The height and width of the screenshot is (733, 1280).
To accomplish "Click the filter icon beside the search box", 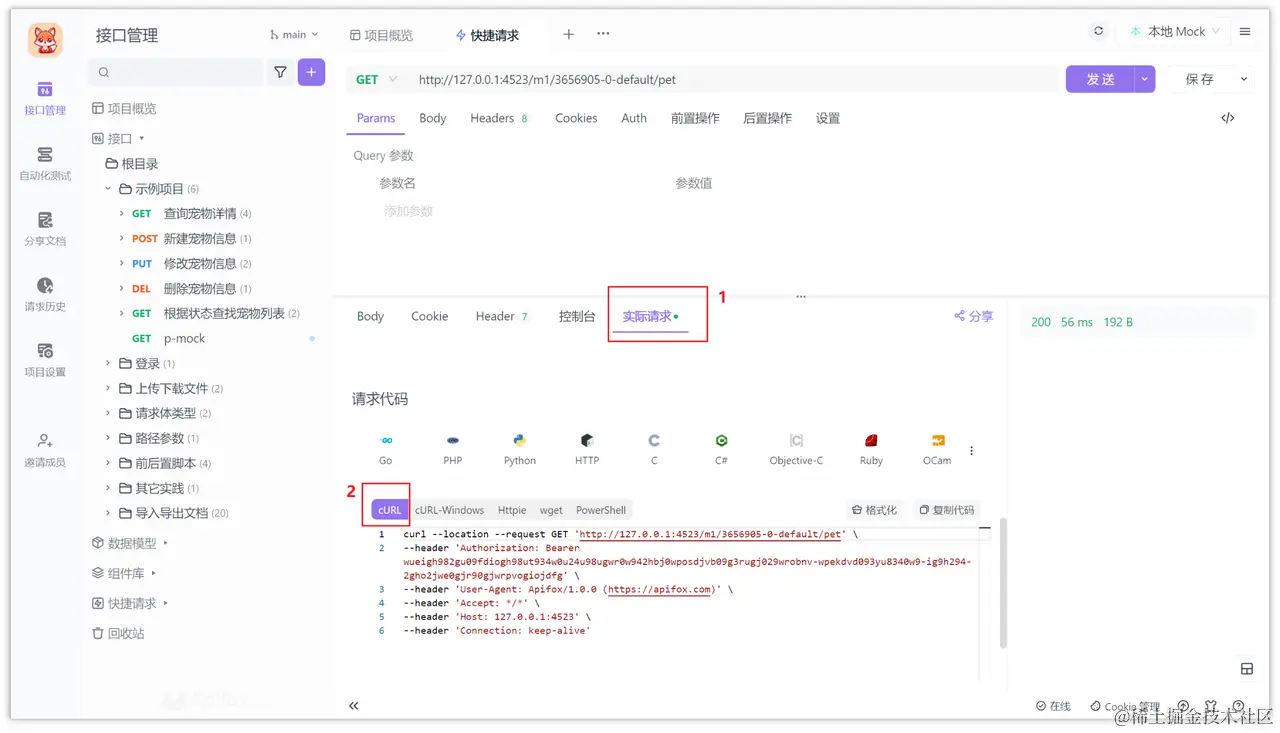I will tap(280, 72).
